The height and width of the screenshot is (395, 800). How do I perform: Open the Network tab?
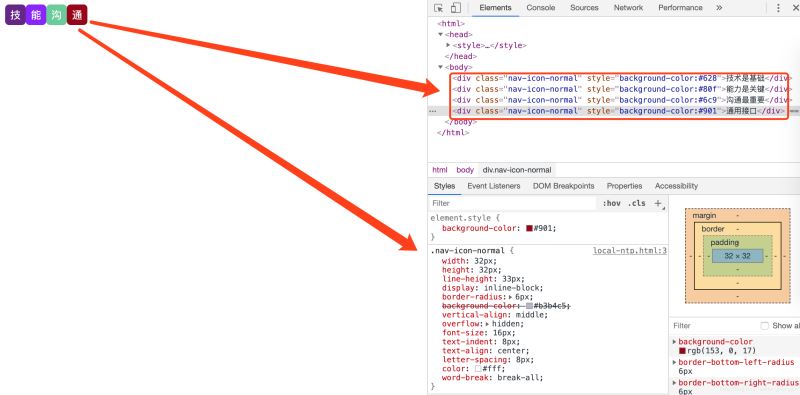(628, 8)
